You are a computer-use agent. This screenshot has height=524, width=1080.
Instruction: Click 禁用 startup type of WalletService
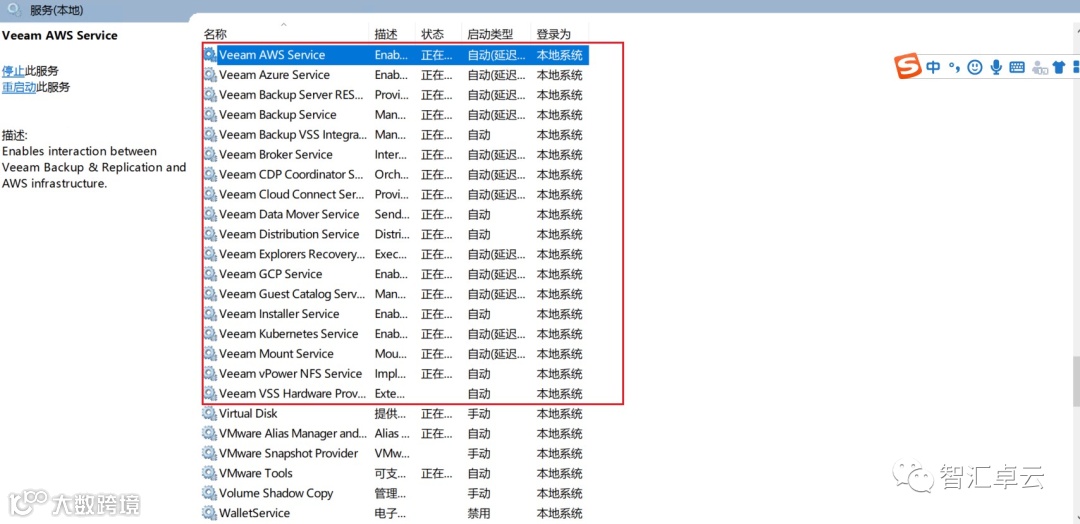point(479,514)
